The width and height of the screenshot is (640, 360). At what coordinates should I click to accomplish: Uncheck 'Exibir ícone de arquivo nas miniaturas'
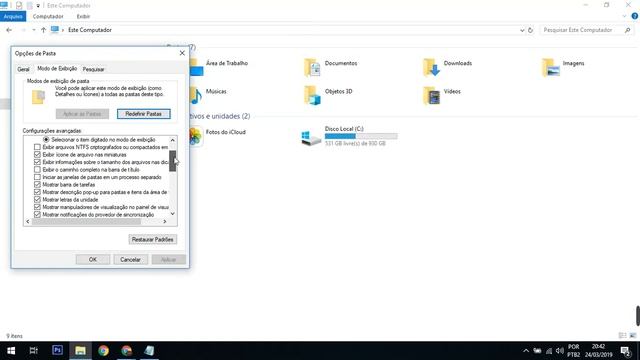pyautogui.click(x=37, y=155)
